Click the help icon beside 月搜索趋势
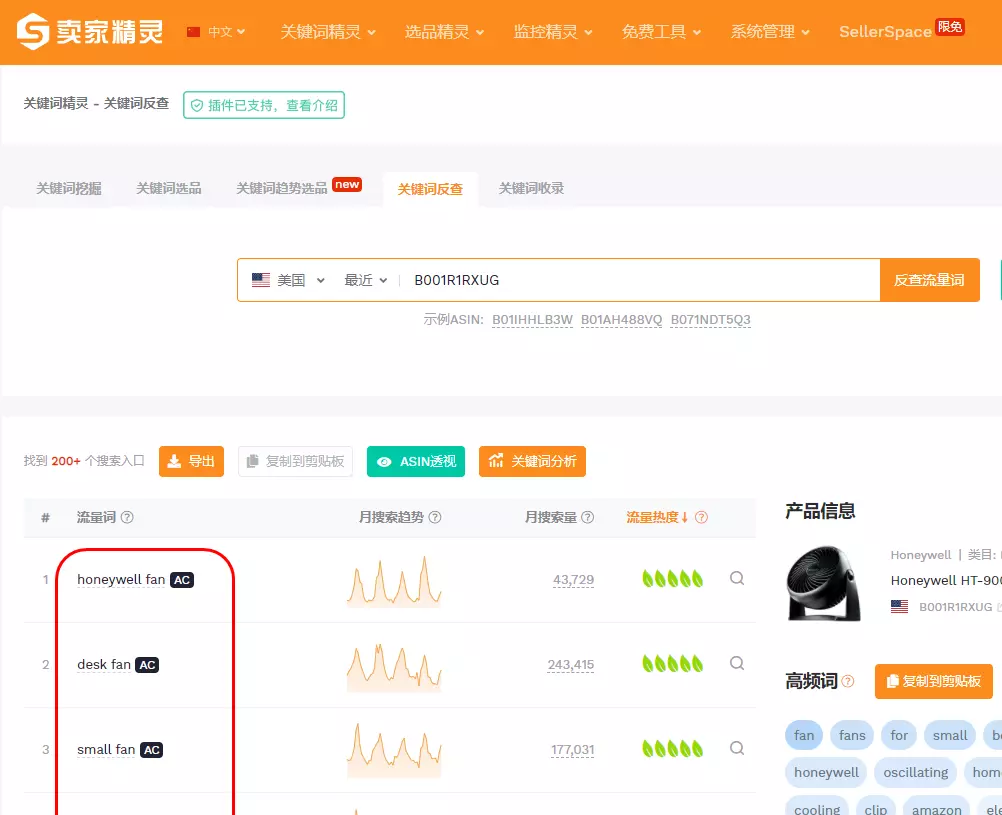1002x815 pixels. pyautogui.click(x=435, y=517)
